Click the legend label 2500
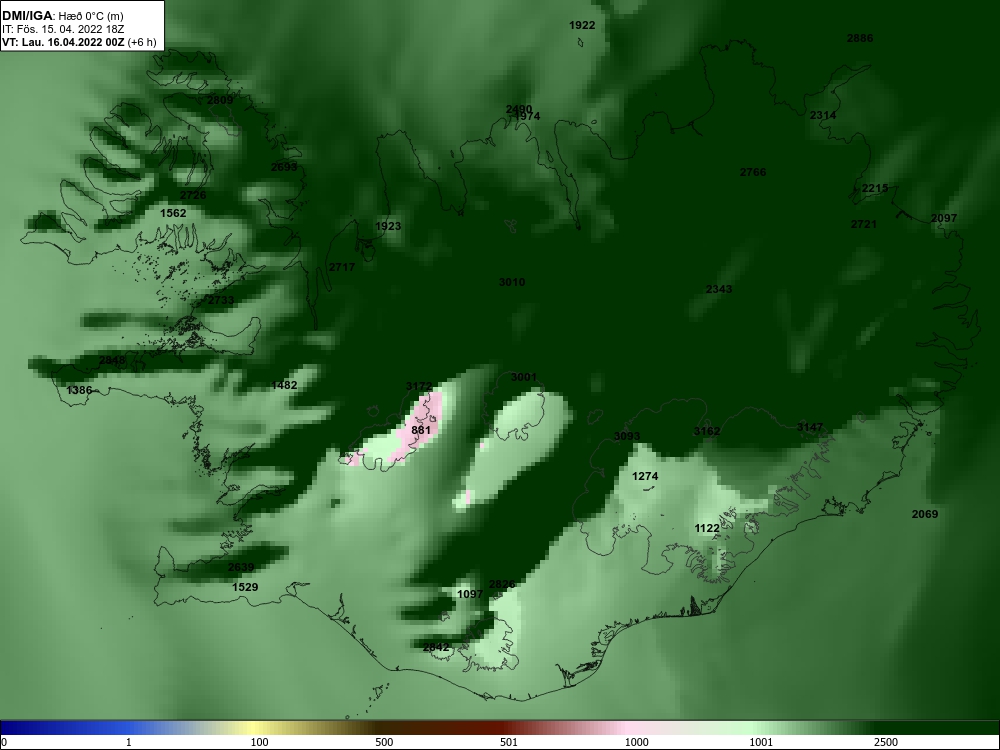Image resolution: width=1000 pixels, height=750 pixels. (886, 742)
